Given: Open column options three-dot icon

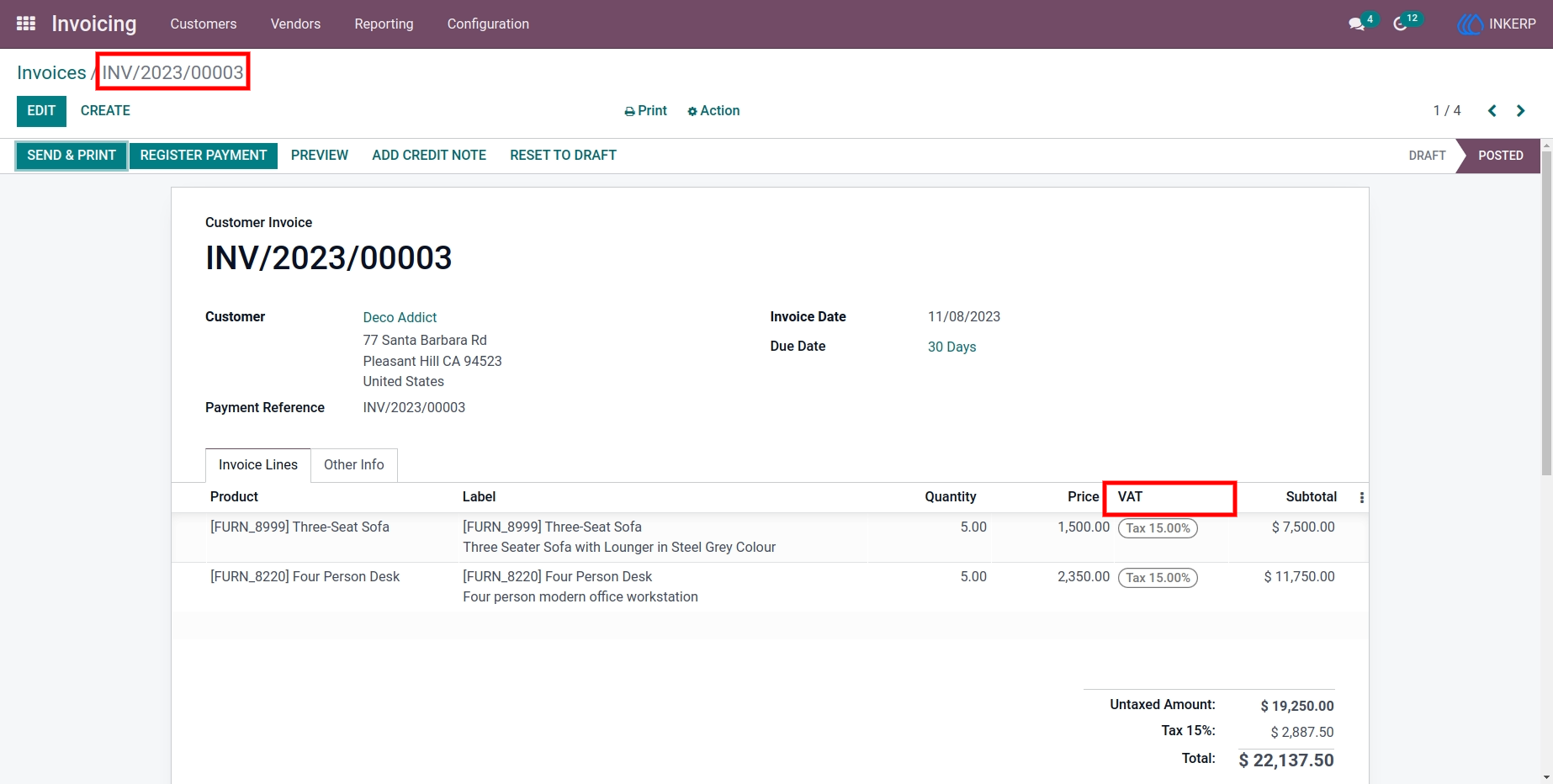Looking at the screenshot, I should tap(1361, 498).
